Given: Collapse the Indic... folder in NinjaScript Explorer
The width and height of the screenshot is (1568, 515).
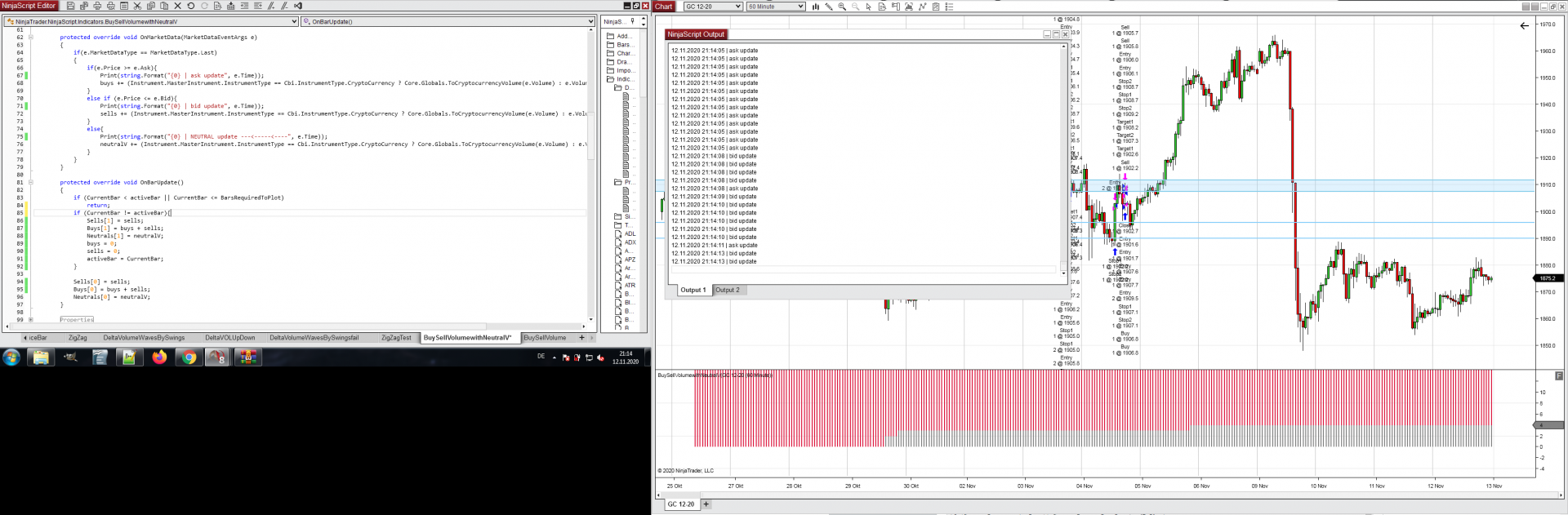Looking at the screenshot, I should tap(619, 79).
